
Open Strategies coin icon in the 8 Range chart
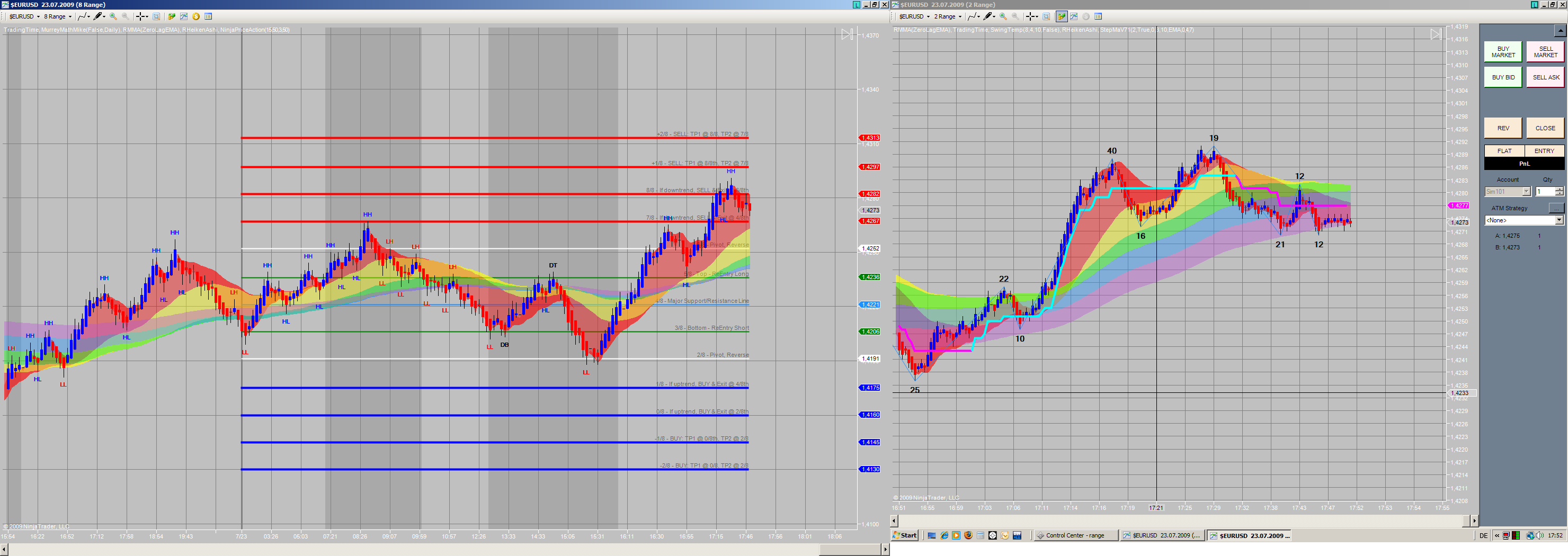tap(196, 16)
